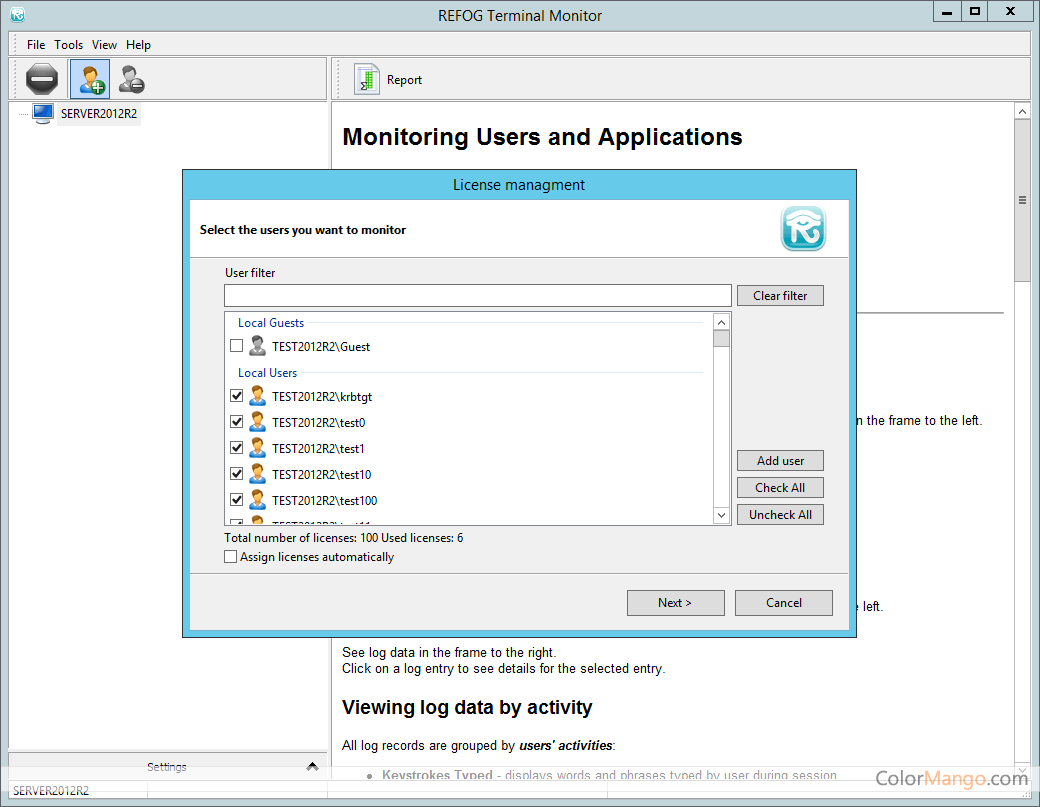Collapse the Settings panel chevron
1040x807 pixels.
[312, 767]
